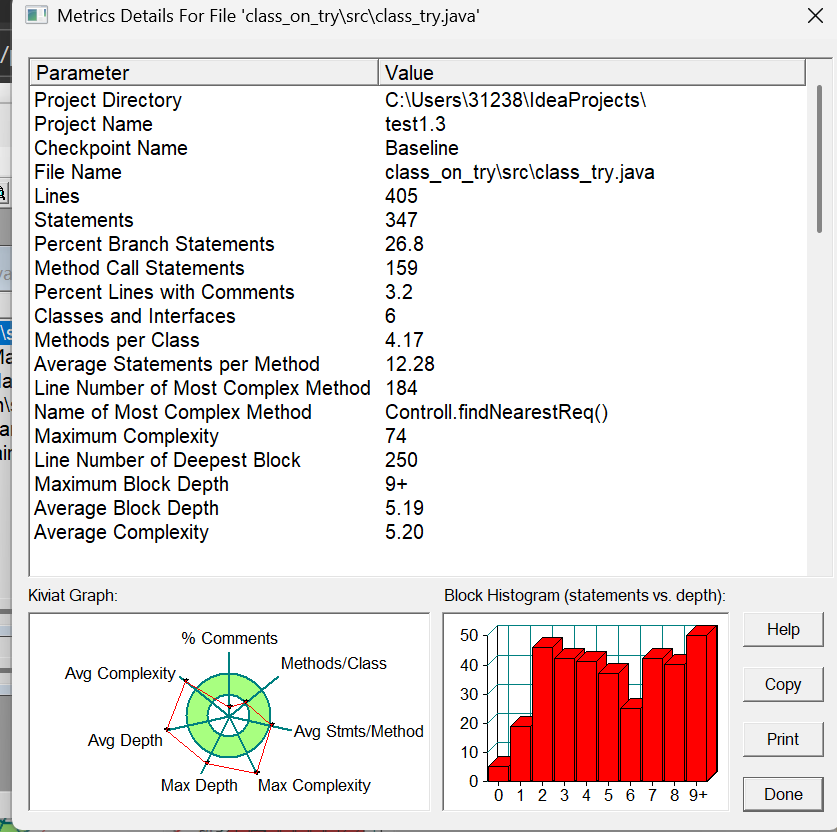Click the Methods/Class axis label
Screen dimensions: 837x832
tap(334, 663)
